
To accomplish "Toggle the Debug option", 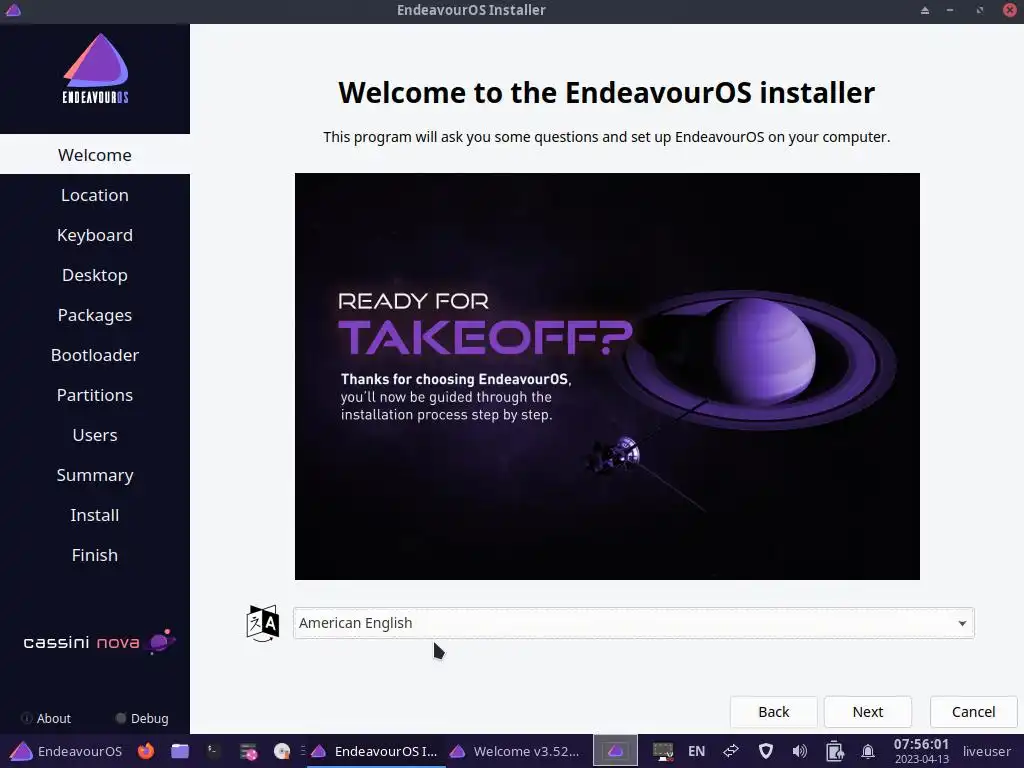I will click(142, 718).
